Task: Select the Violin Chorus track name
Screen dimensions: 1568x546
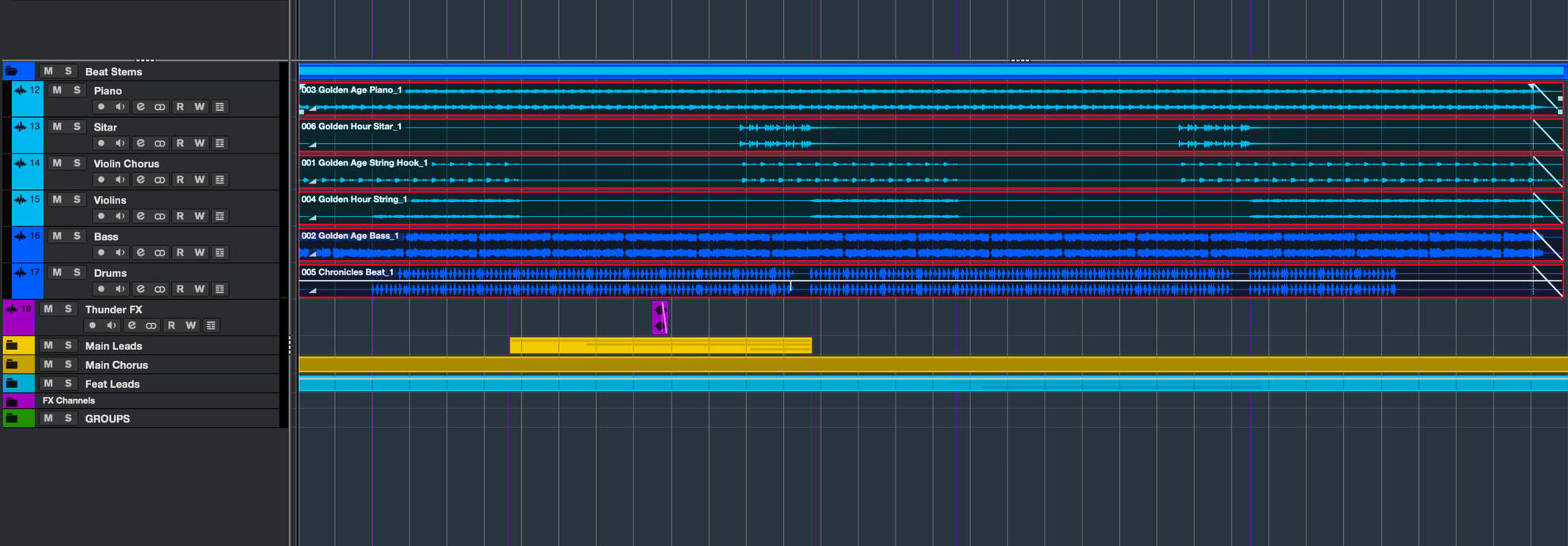Action: coord(126,164)
